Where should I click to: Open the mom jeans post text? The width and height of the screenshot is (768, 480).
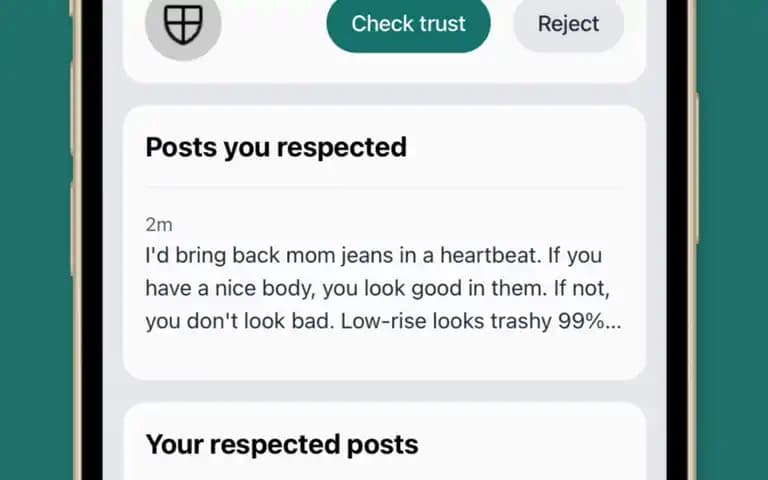point(383,288)
